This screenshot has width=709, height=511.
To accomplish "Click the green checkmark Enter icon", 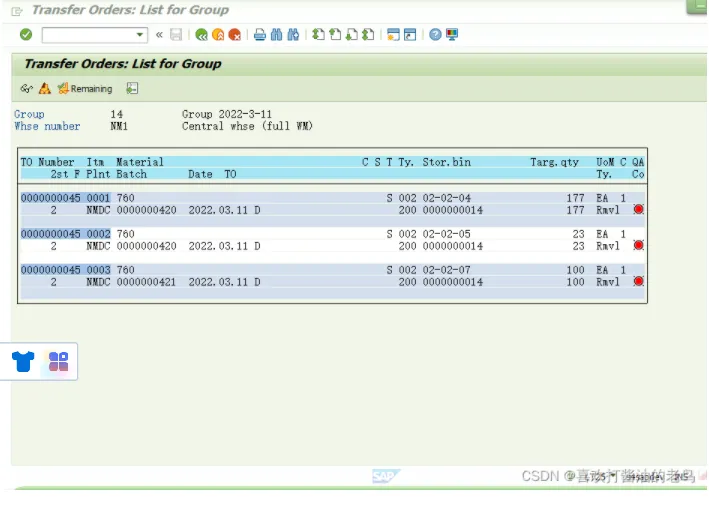I will point(26,34).
